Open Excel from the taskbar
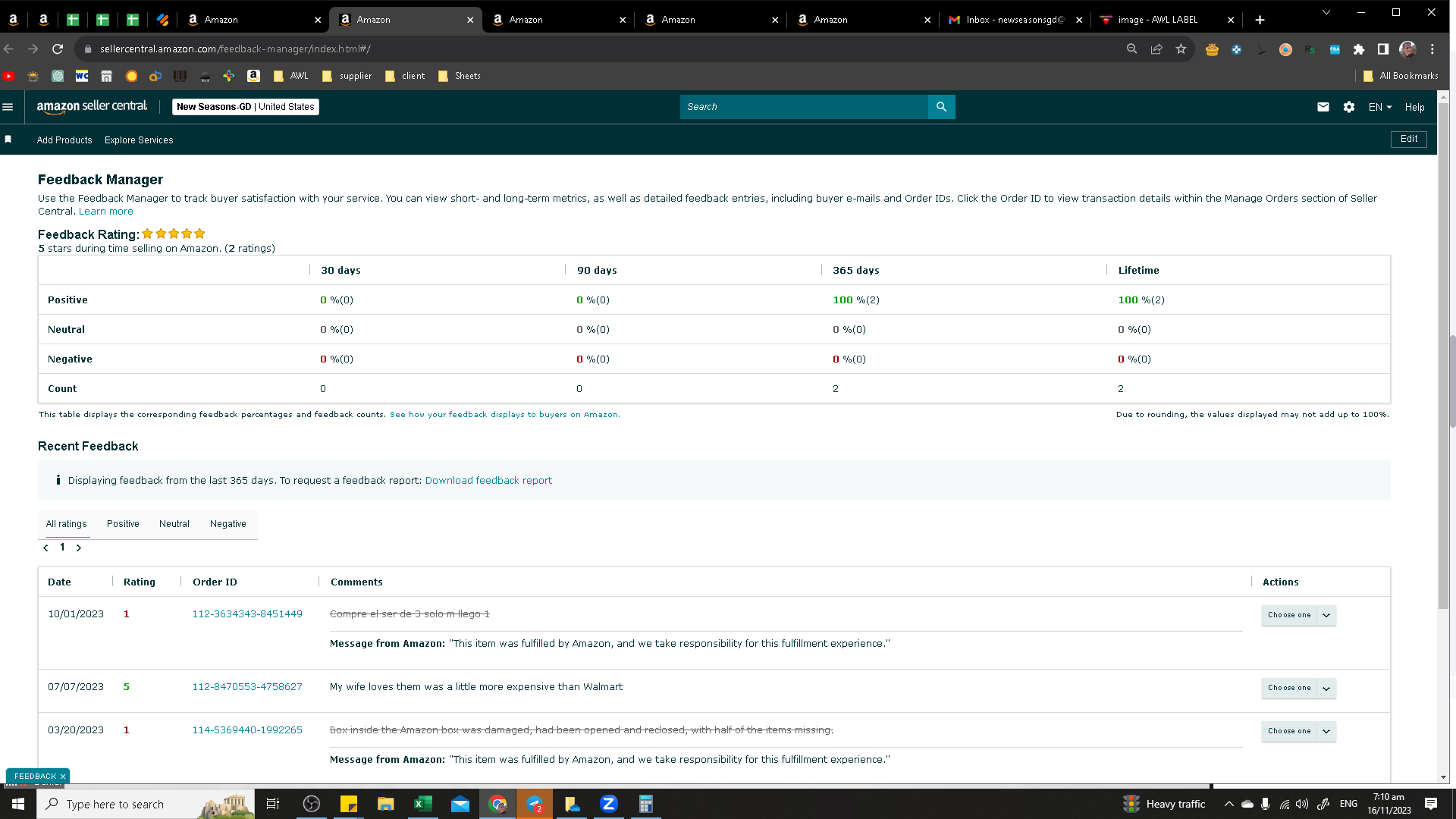 tap(423, 804)
